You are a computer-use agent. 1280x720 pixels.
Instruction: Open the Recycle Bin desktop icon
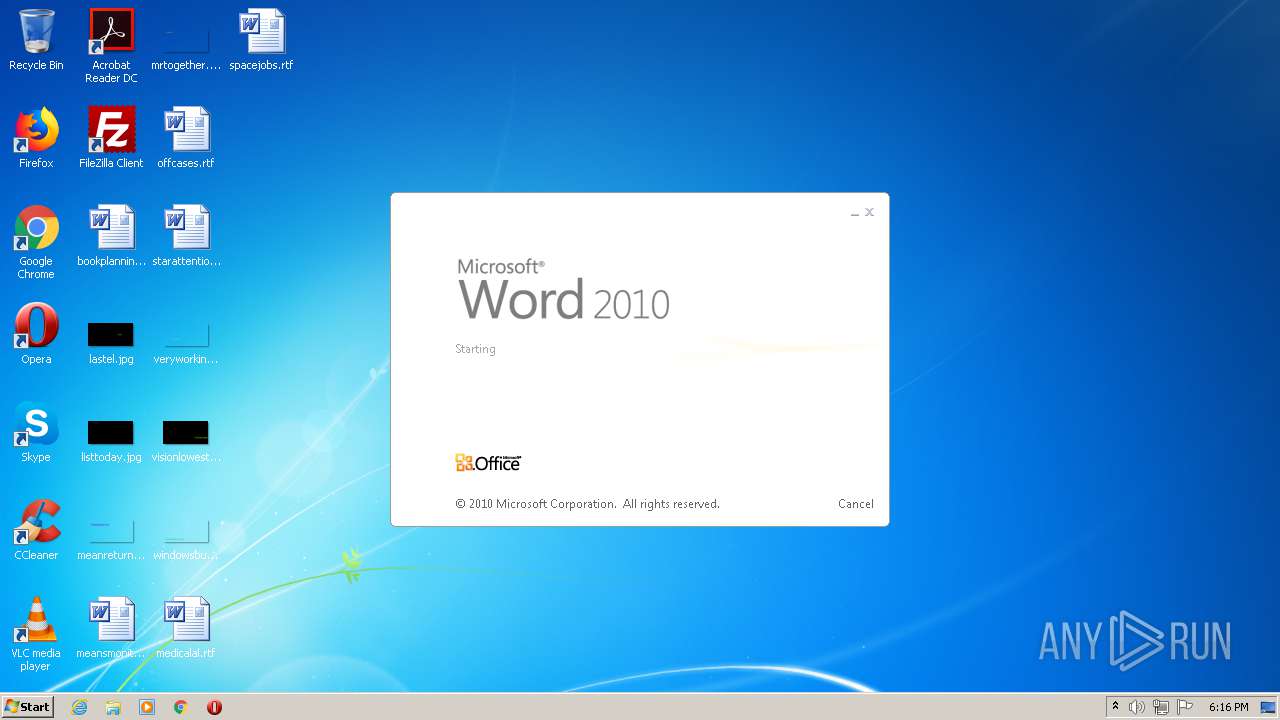[x=36, y=41]
